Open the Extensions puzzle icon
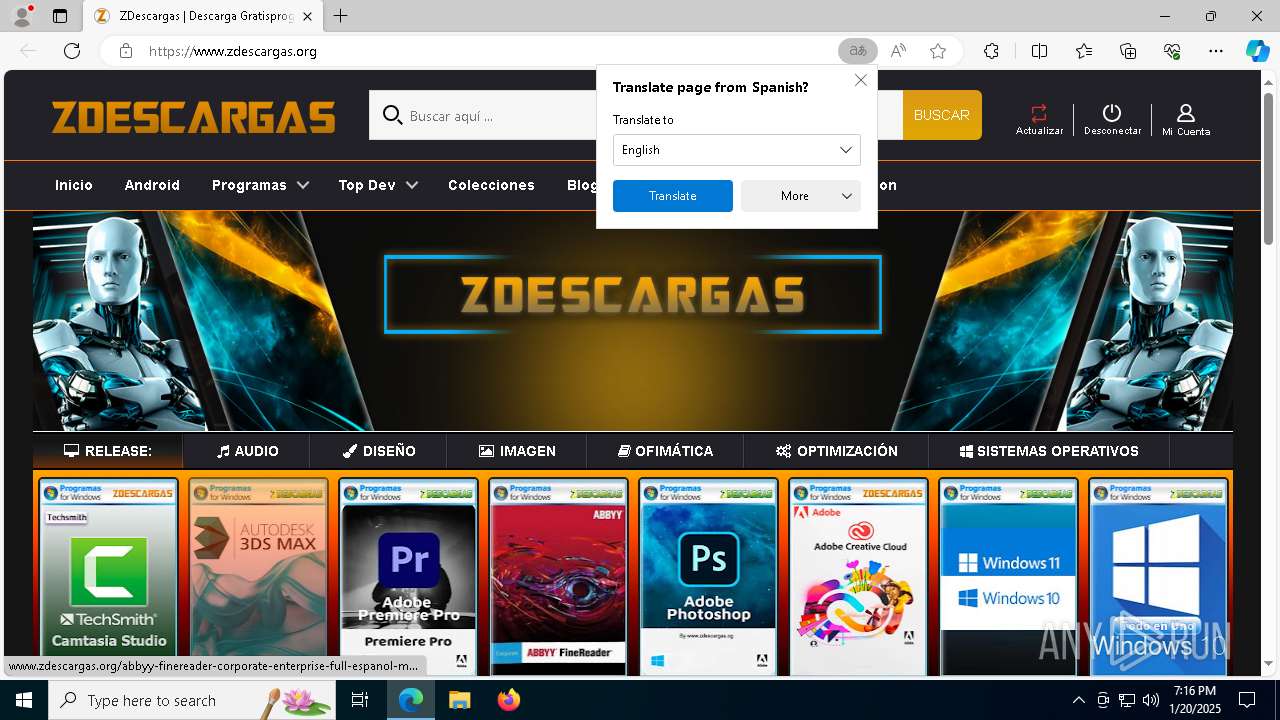1280x720 pixels. coord(991,51)
